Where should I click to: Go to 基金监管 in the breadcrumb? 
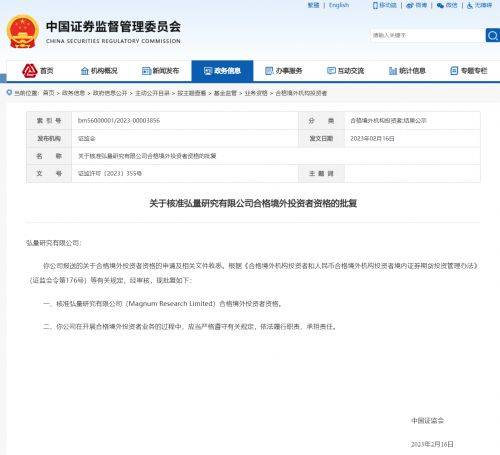[x=225, y=93]
